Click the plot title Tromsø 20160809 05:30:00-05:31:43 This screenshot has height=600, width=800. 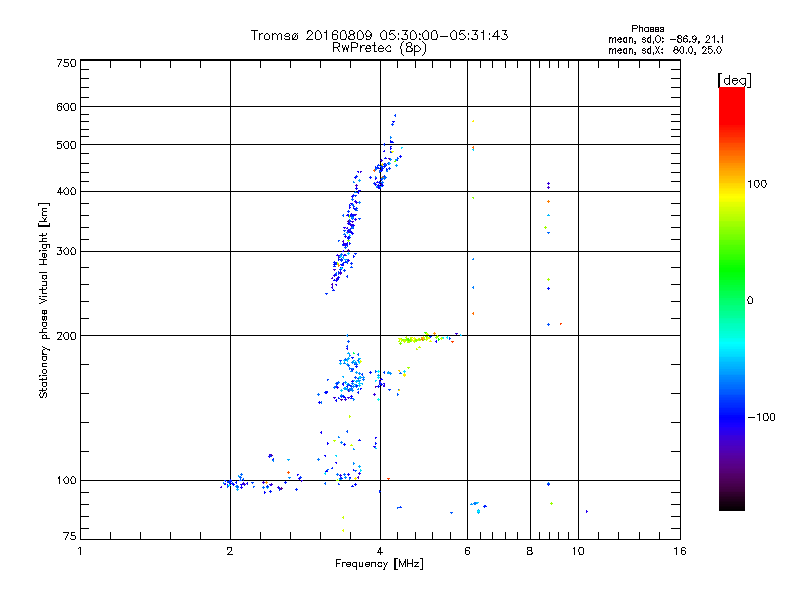point(379,35)
